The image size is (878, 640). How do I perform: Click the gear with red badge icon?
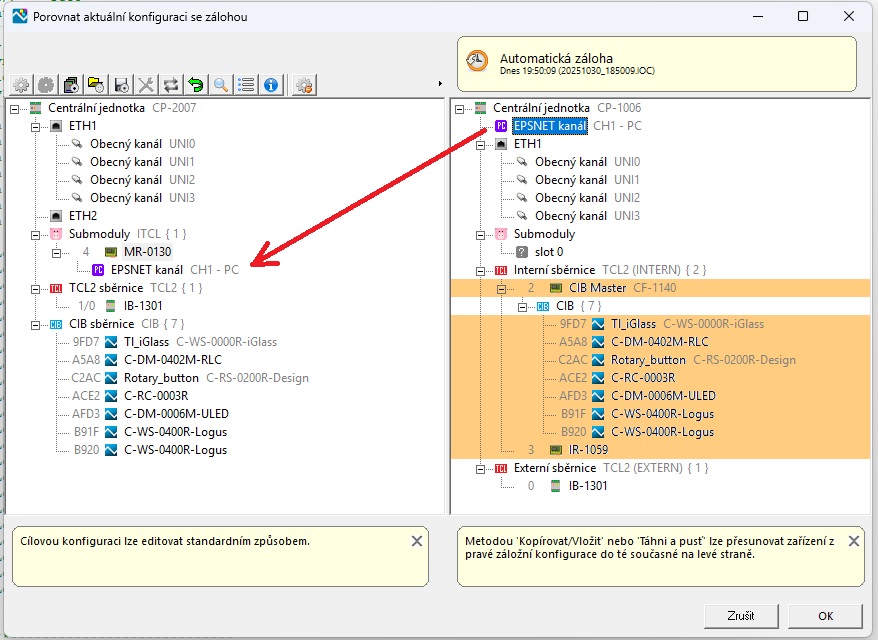305,85
